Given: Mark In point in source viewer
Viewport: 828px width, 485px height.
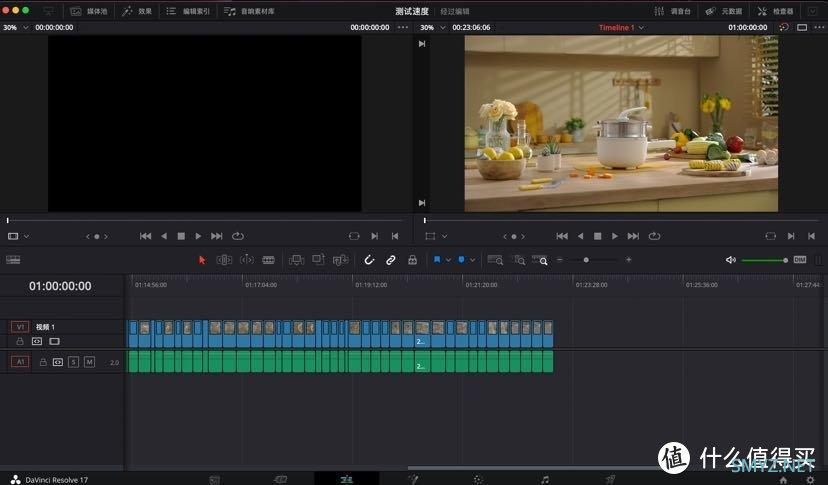Looking at the screenshot, I should (x=374, y=236).
